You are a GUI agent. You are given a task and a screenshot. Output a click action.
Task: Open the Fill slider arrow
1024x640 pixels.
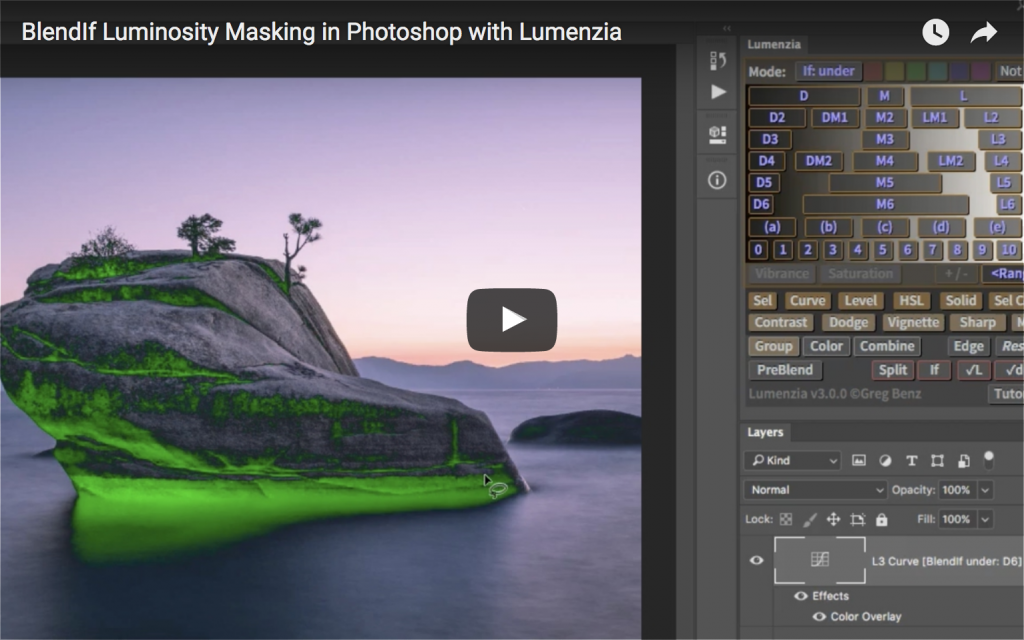pos(985,519)
